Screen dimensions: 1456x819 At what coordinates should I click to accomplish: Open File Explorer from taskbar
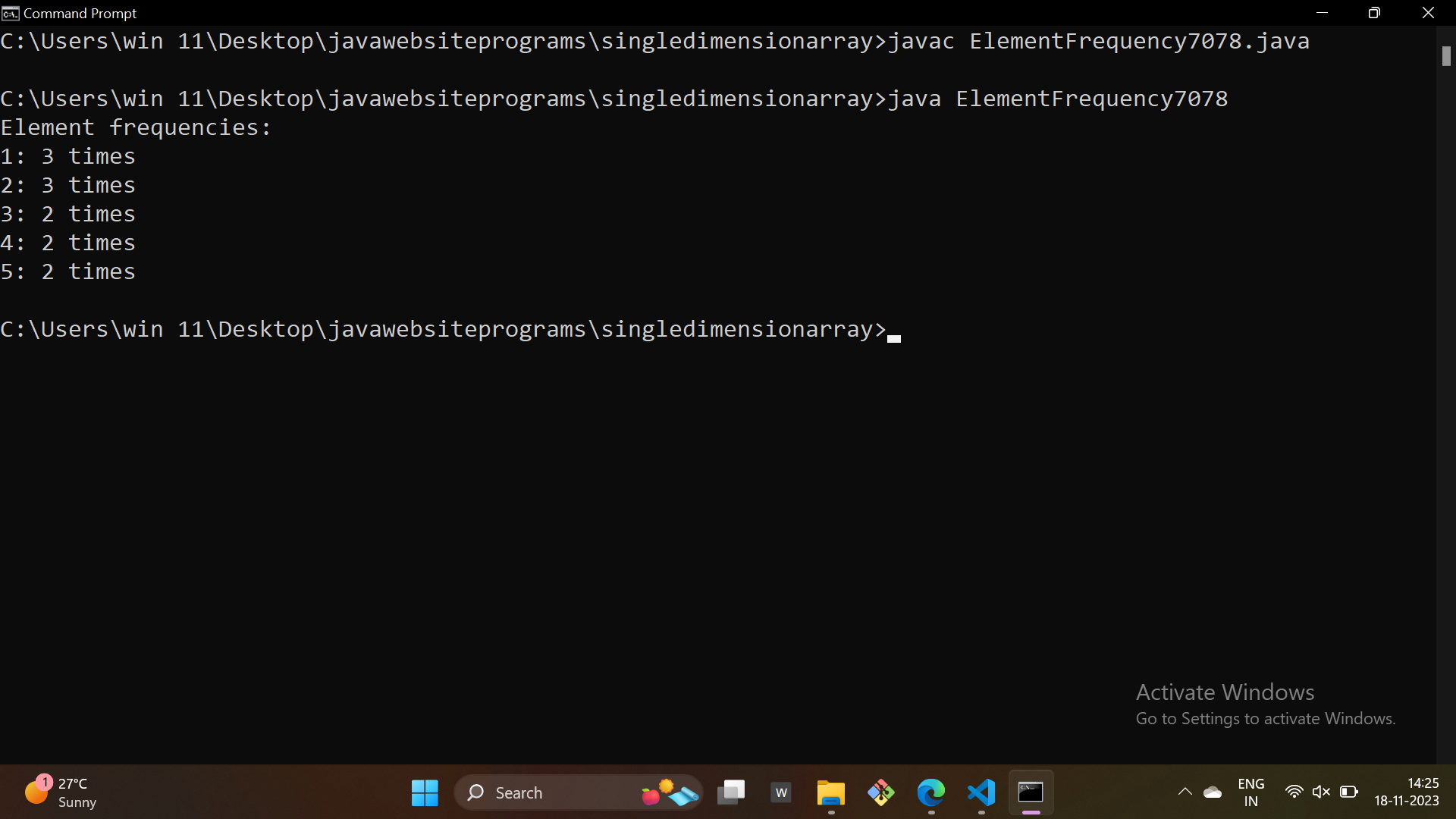click(x=831, y=792)
